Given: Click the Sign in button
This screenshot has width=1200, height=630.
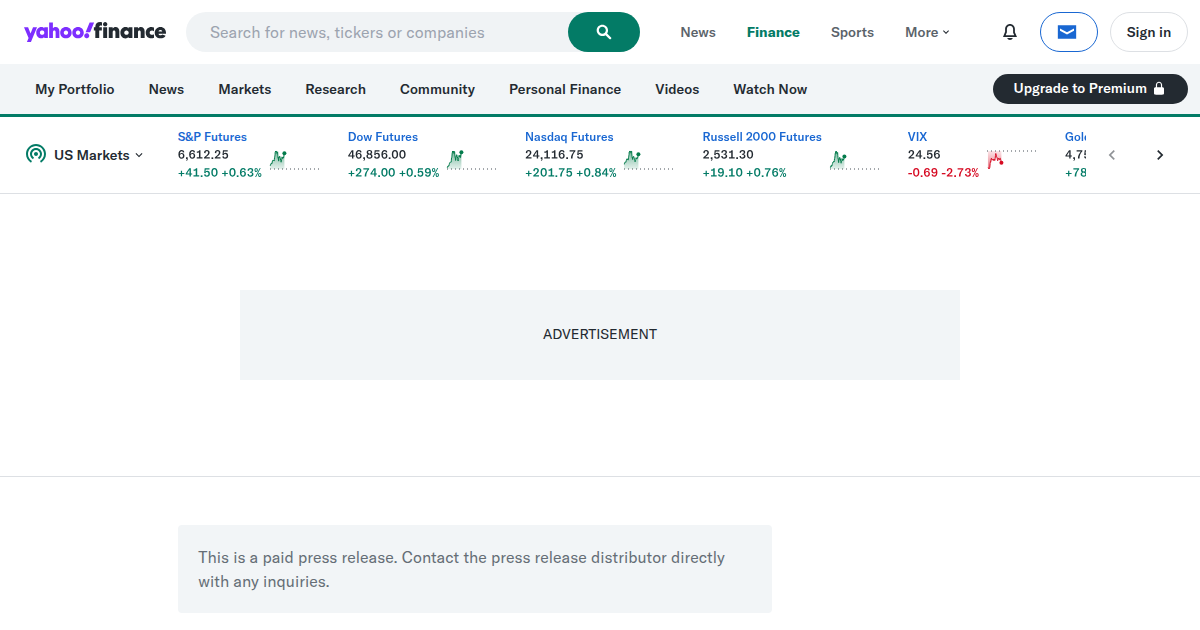Looking at the screenshot, I should coord(1148,32).
